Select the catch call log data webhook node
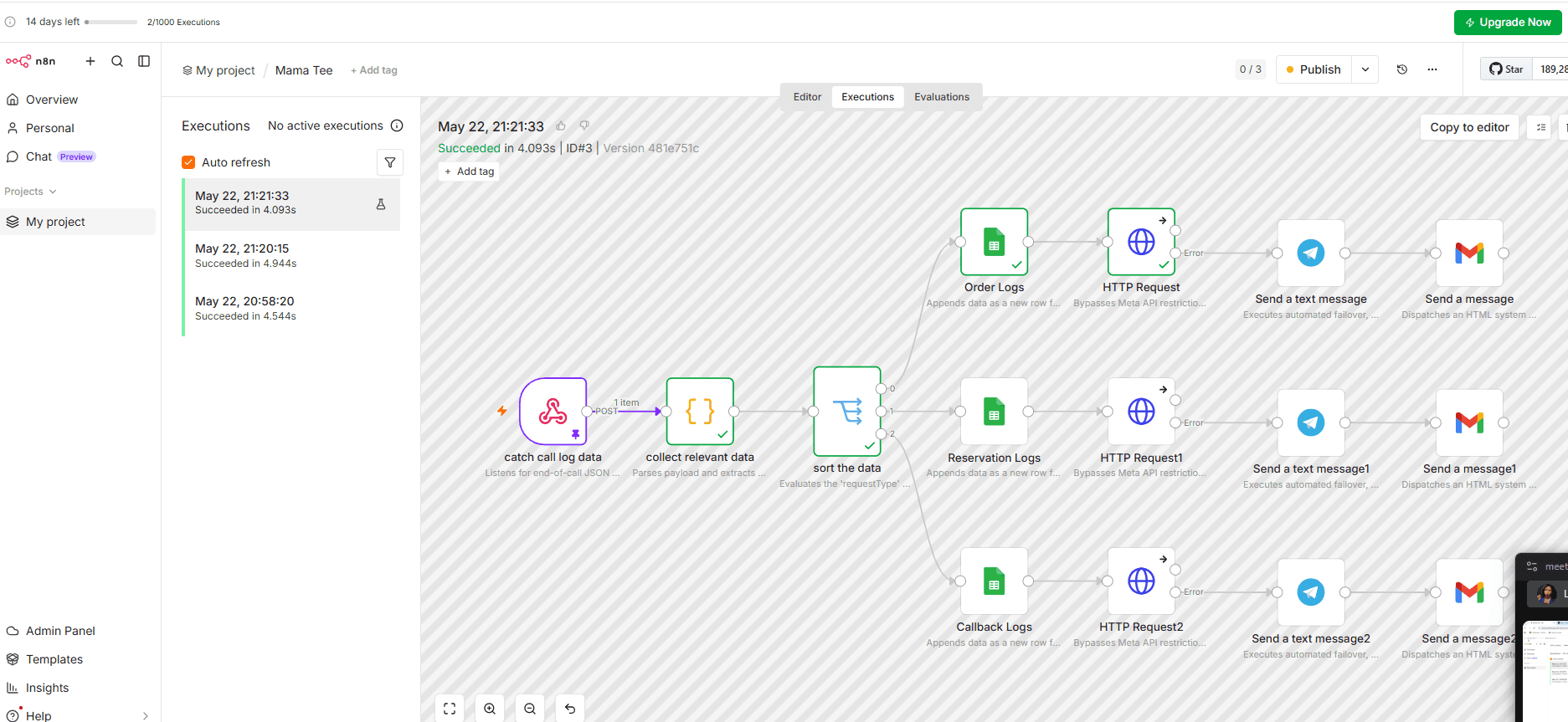This screenshot has height=722, width=1568. (553, 411)
